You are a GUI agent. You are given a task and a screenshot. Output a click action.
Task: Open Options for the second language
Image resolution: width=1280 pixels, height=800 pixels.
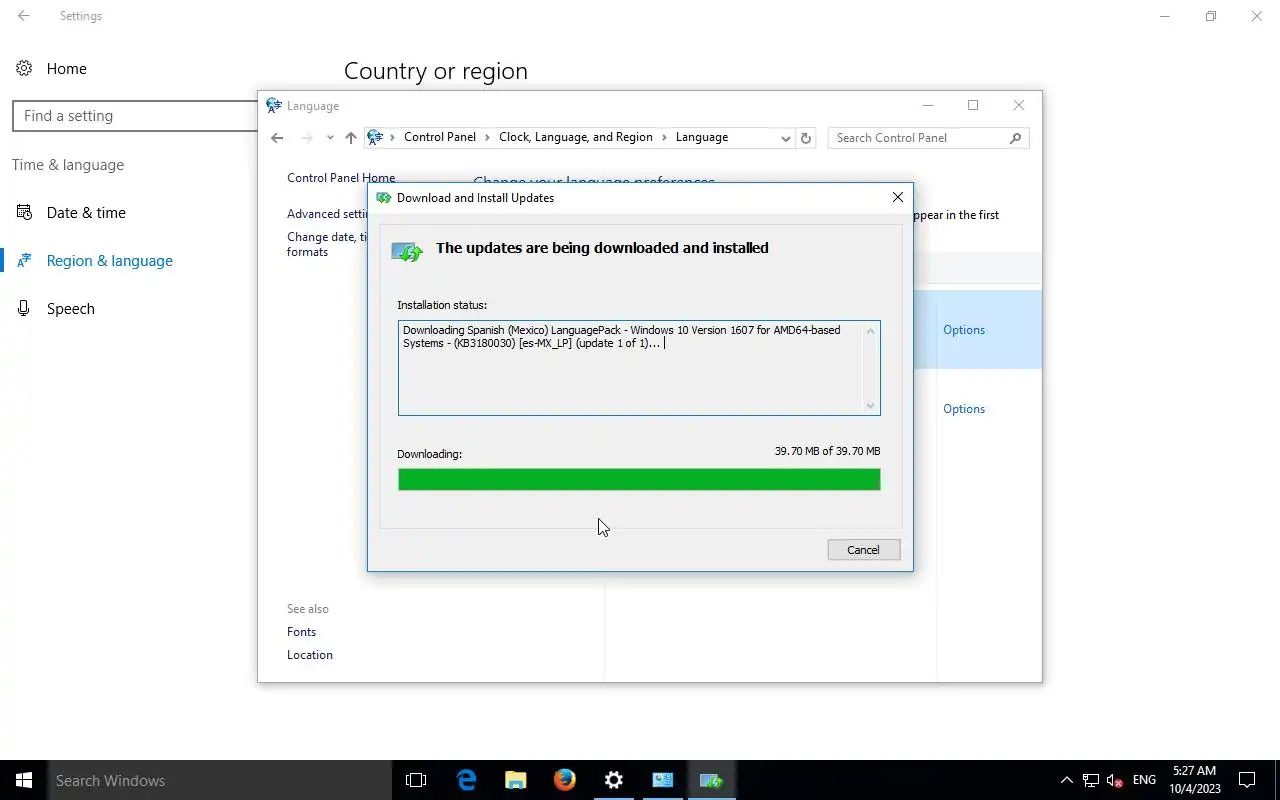(964, 409)
